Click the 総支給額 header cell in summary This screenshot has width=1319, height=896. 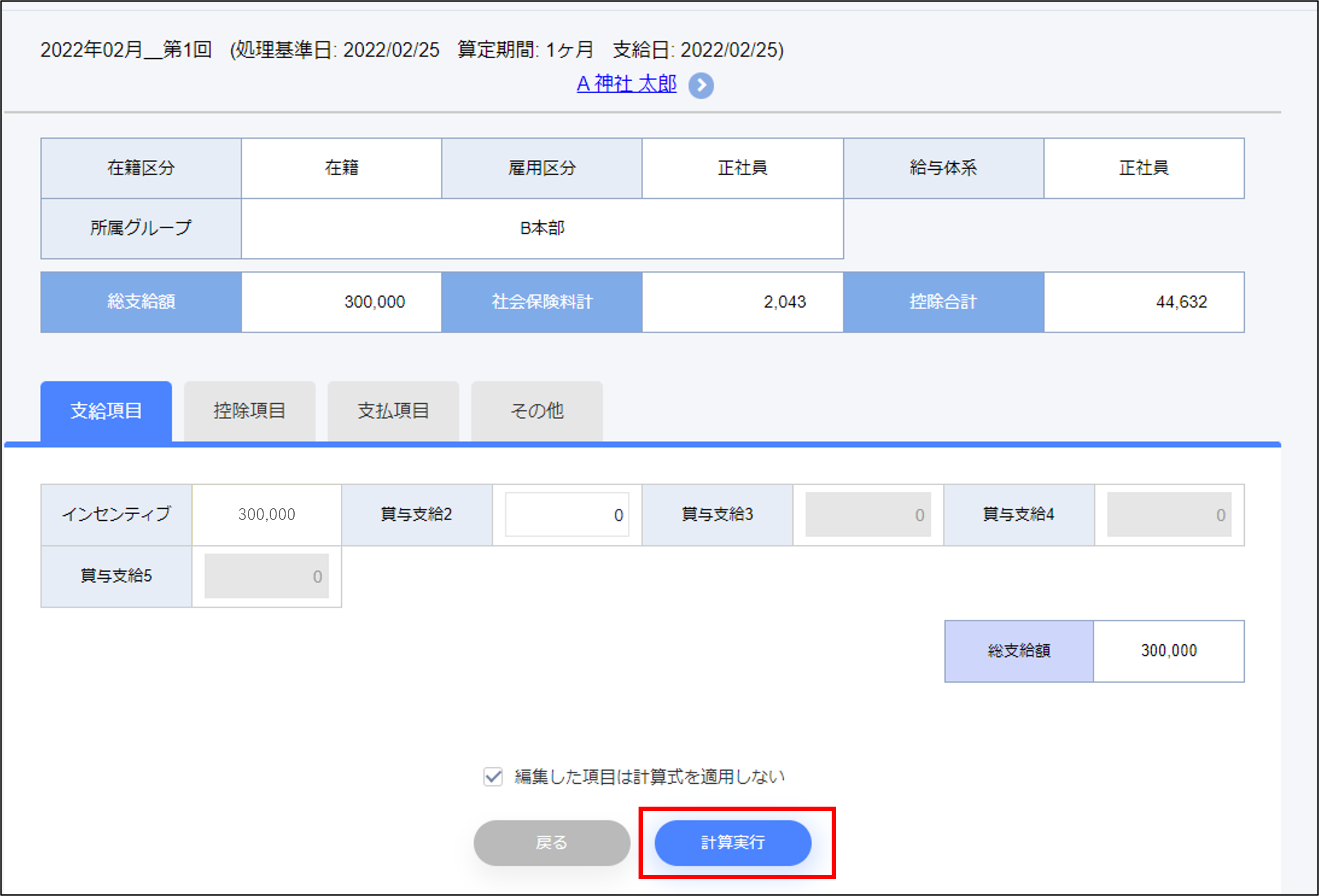(141, 302)
